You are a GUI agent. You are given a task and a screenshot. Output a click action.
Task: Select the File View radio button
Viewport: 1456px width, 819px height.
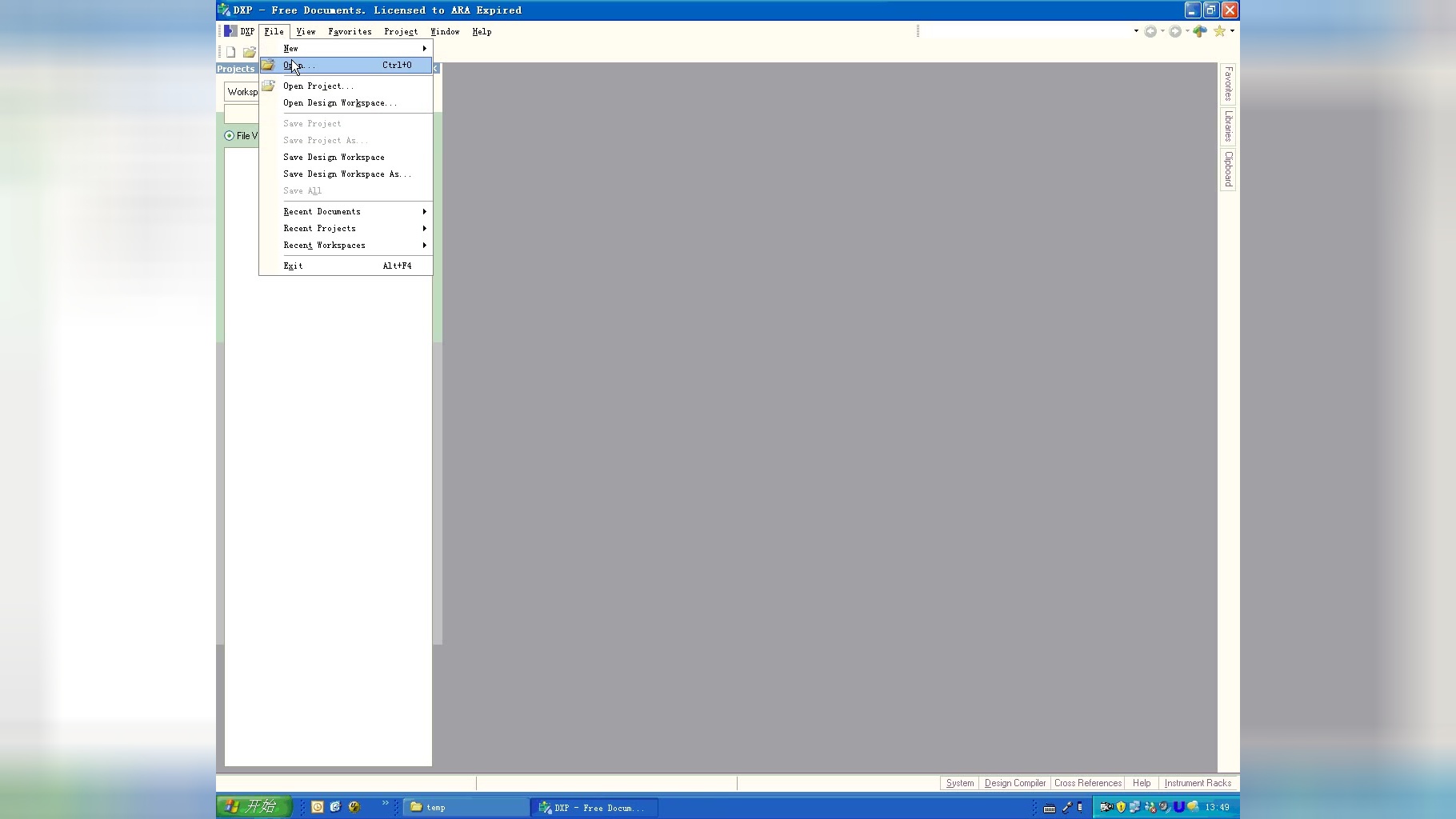230,136
